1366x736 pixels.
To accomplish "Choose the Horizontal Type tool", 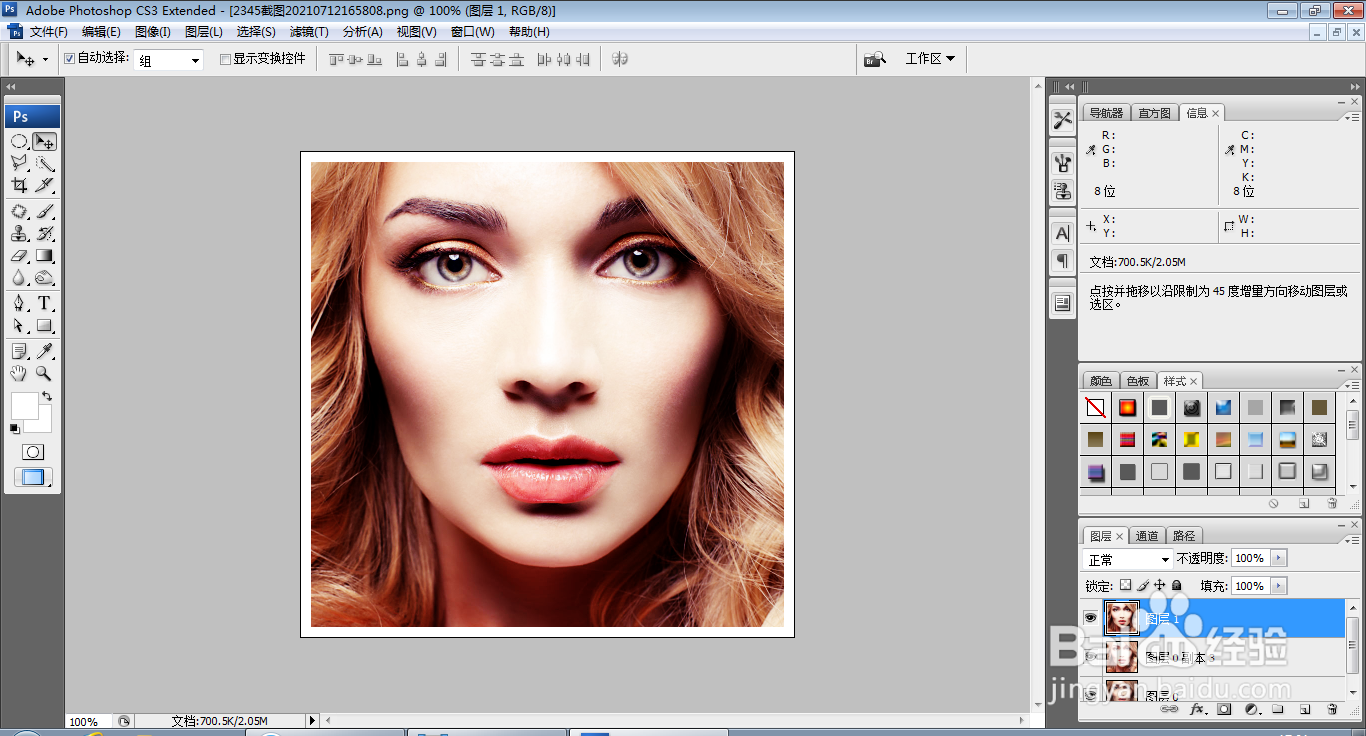I will [x=45, y=304].
